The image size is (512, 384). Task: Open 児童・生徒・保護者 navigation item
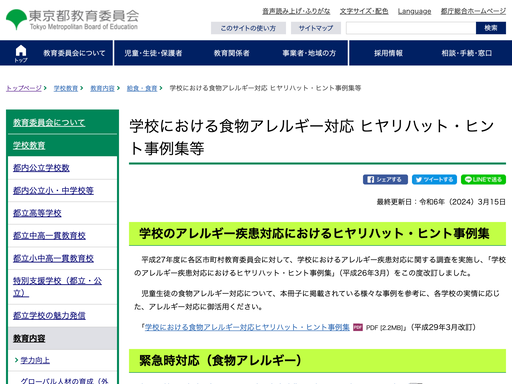153,53
